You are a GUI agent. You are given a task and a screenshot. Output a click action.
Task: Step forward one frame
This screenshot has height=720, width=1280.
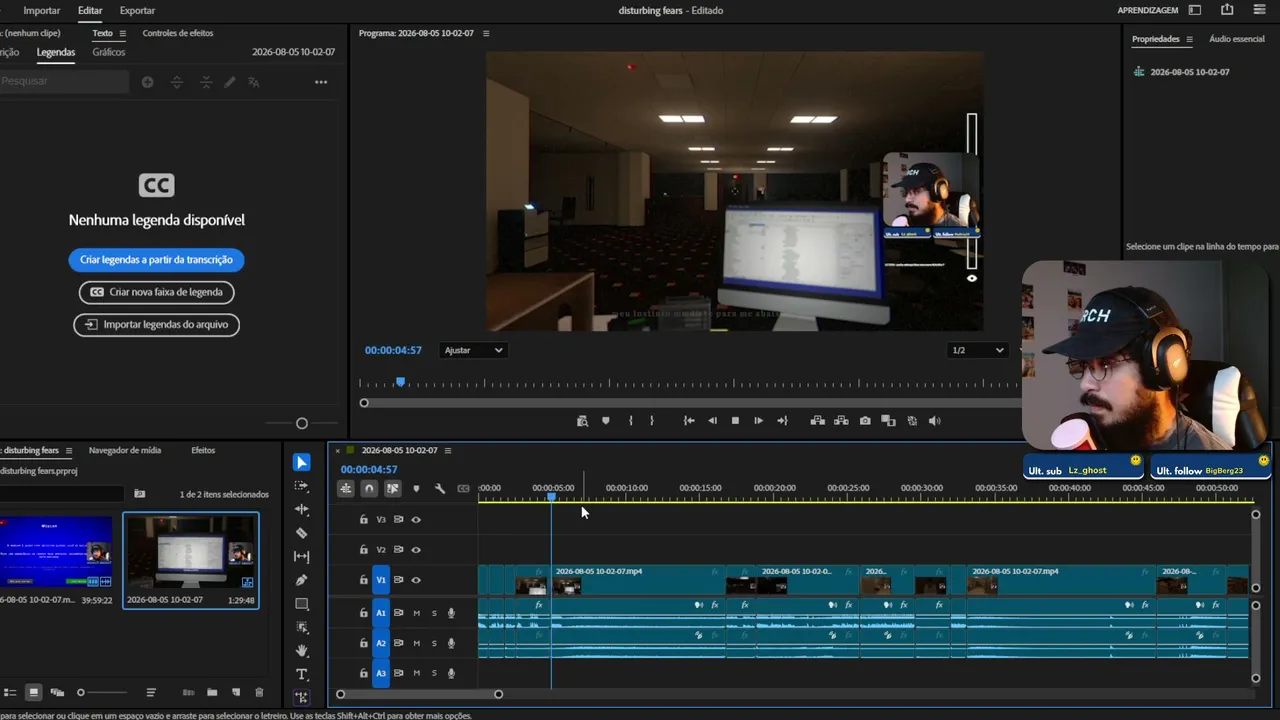(758, 421)
